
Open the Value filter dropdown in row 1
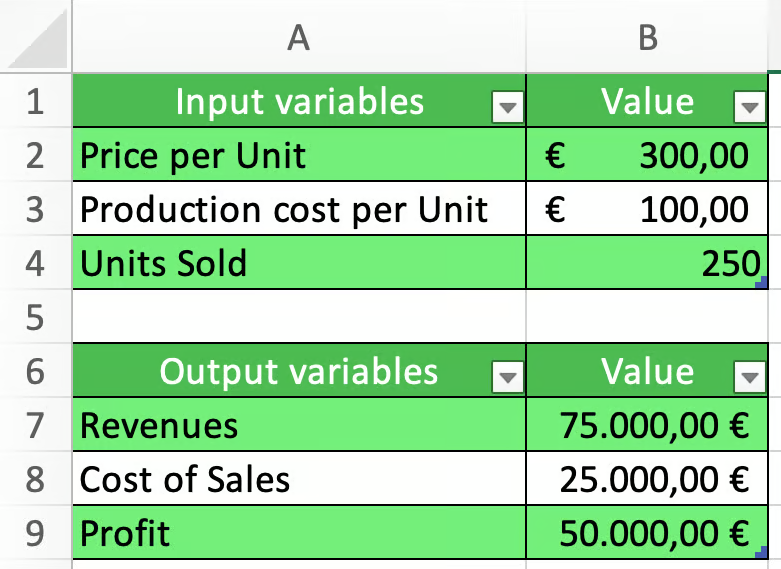(x=747, y=106)
